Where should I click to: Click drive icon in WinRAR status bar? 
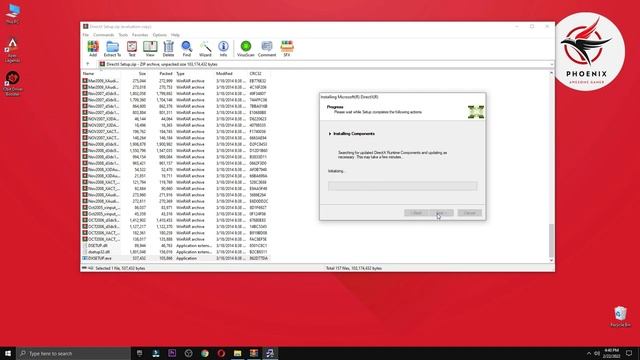point(84,268)
